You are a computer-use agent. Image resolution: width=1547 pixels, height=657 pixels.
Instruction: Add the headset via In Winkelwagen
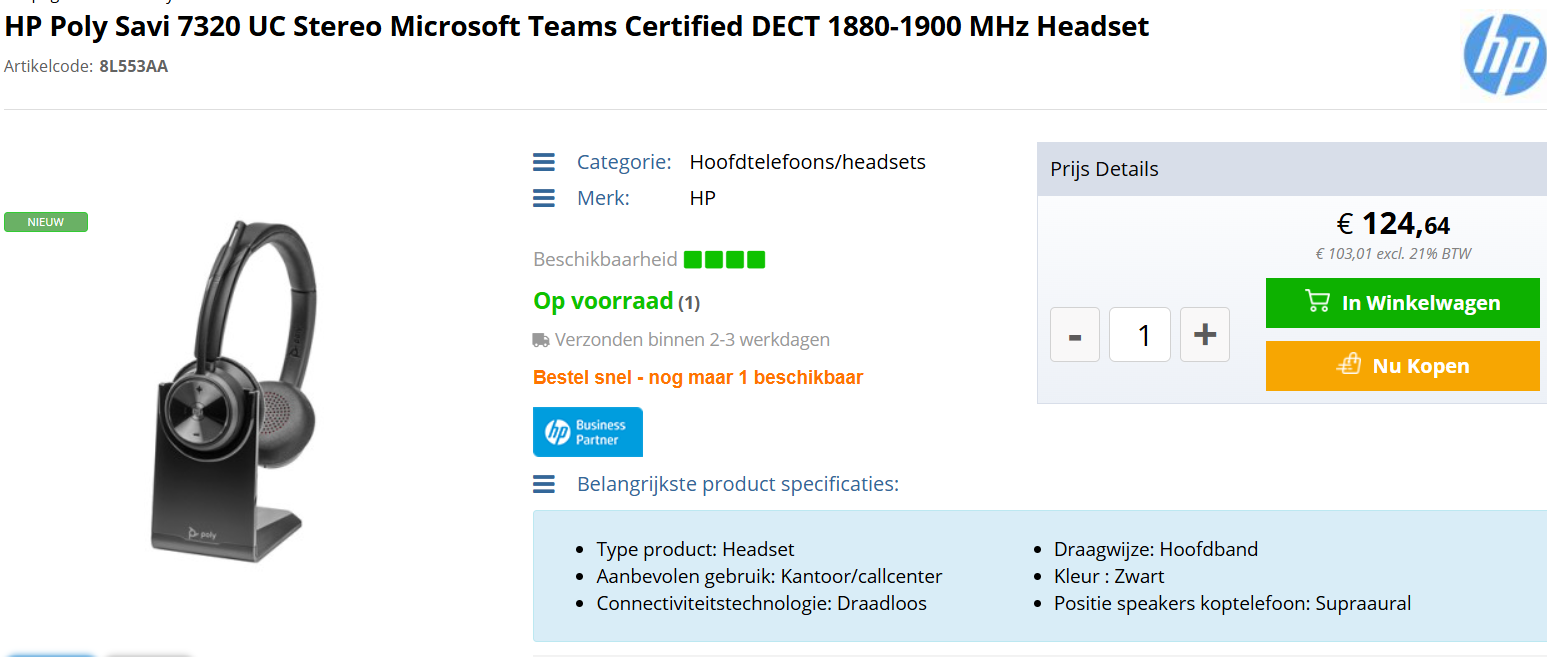point(1403,303)
